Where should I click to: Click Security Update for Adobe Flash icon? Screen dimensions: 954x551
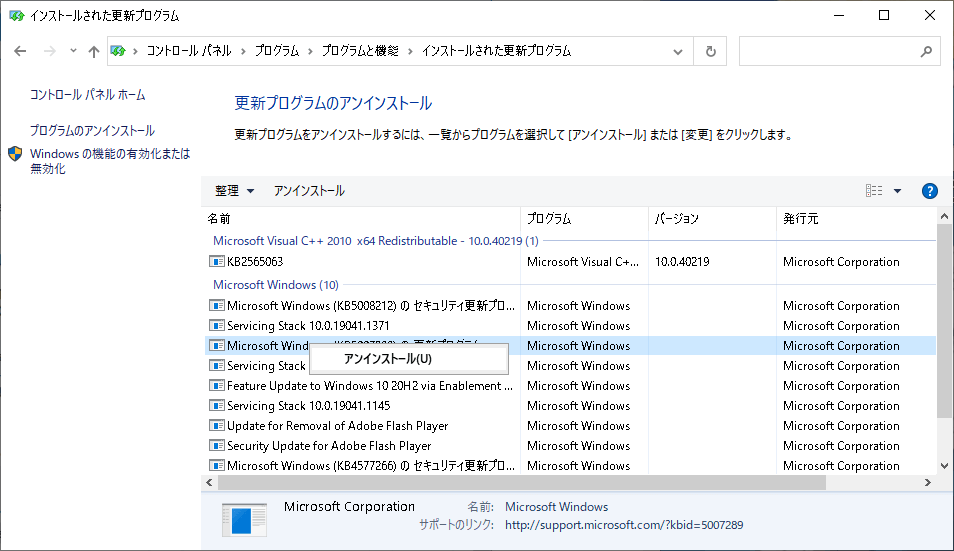pos(217,446)
